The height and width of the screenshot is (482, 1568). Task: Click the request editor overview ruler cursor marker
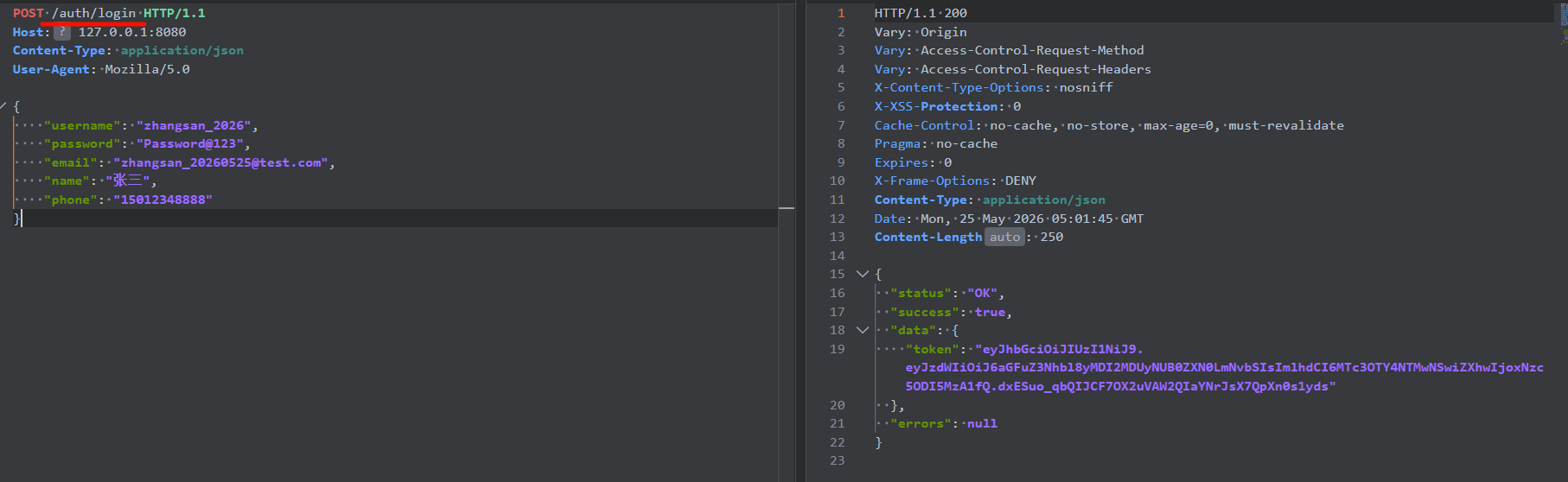[787, 208]
